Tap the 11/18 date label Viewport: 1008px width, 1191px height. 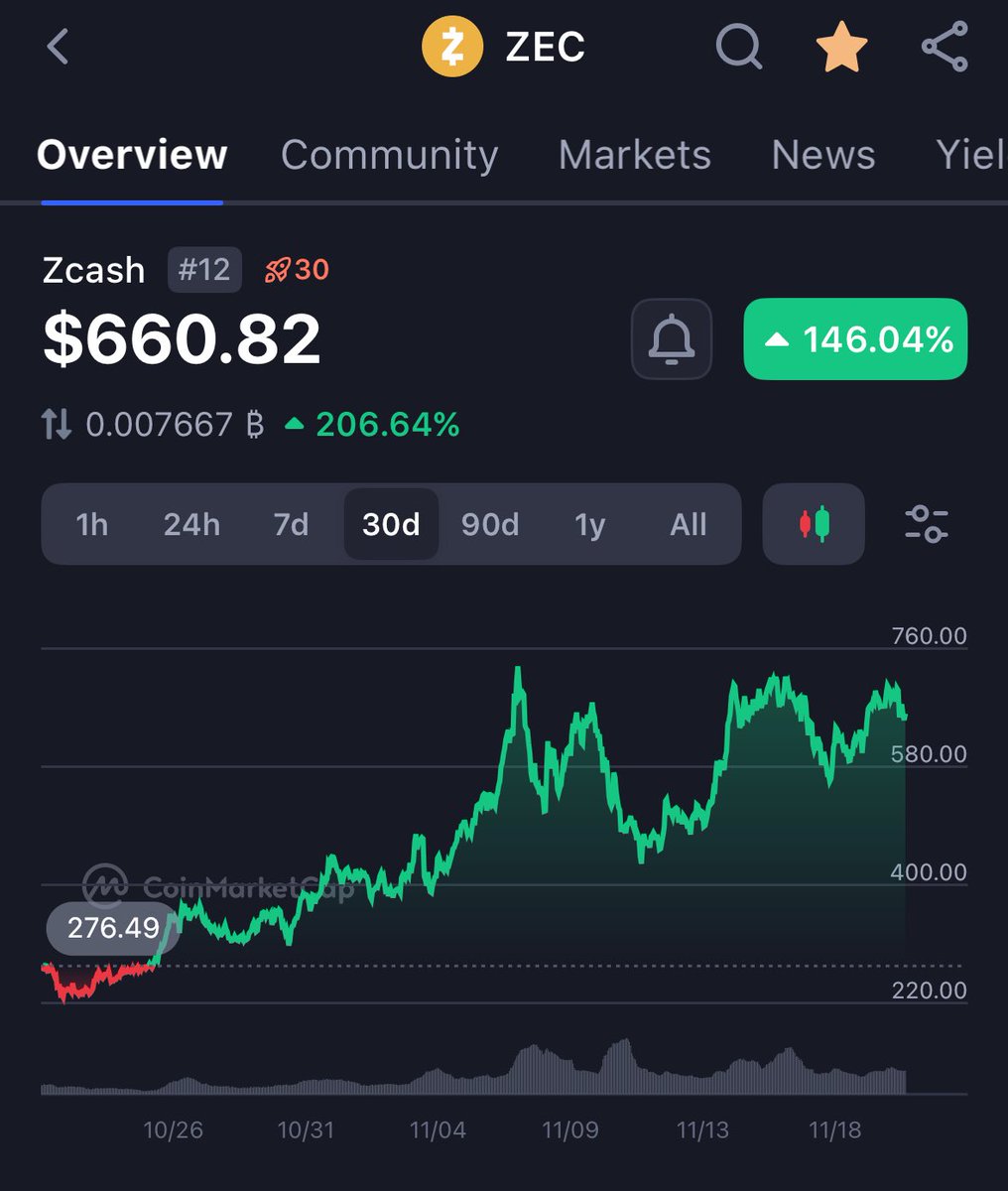(835, 1130)
